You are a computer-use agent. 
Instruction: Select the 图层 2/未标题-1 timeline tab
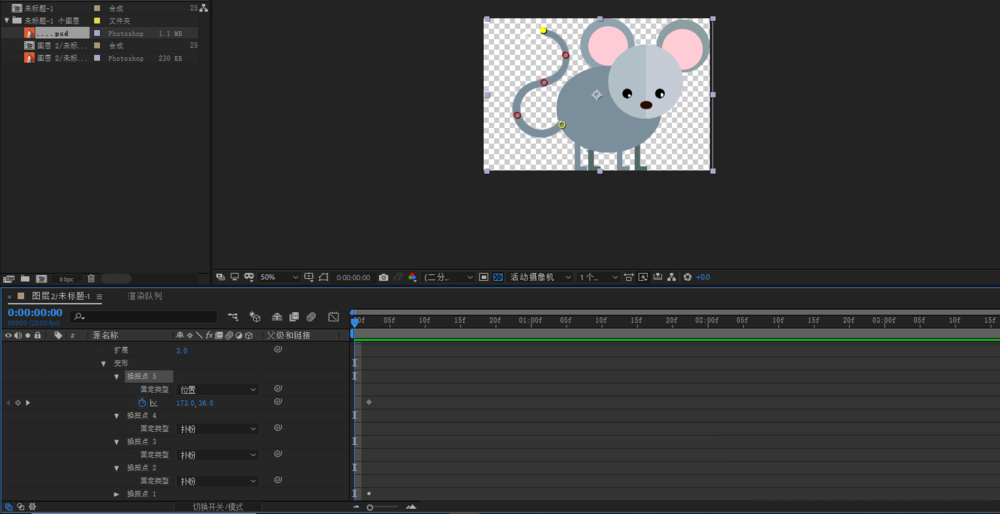click(x=60, y=297)
